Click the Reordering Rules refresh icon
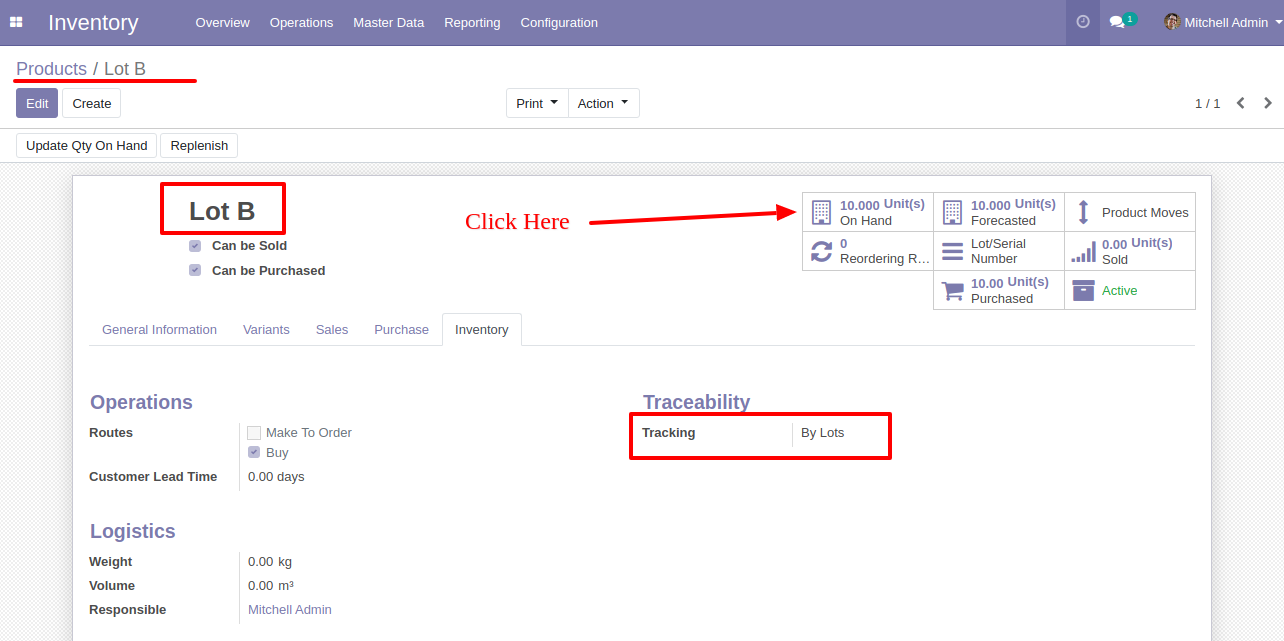 [x=821, y=251]
